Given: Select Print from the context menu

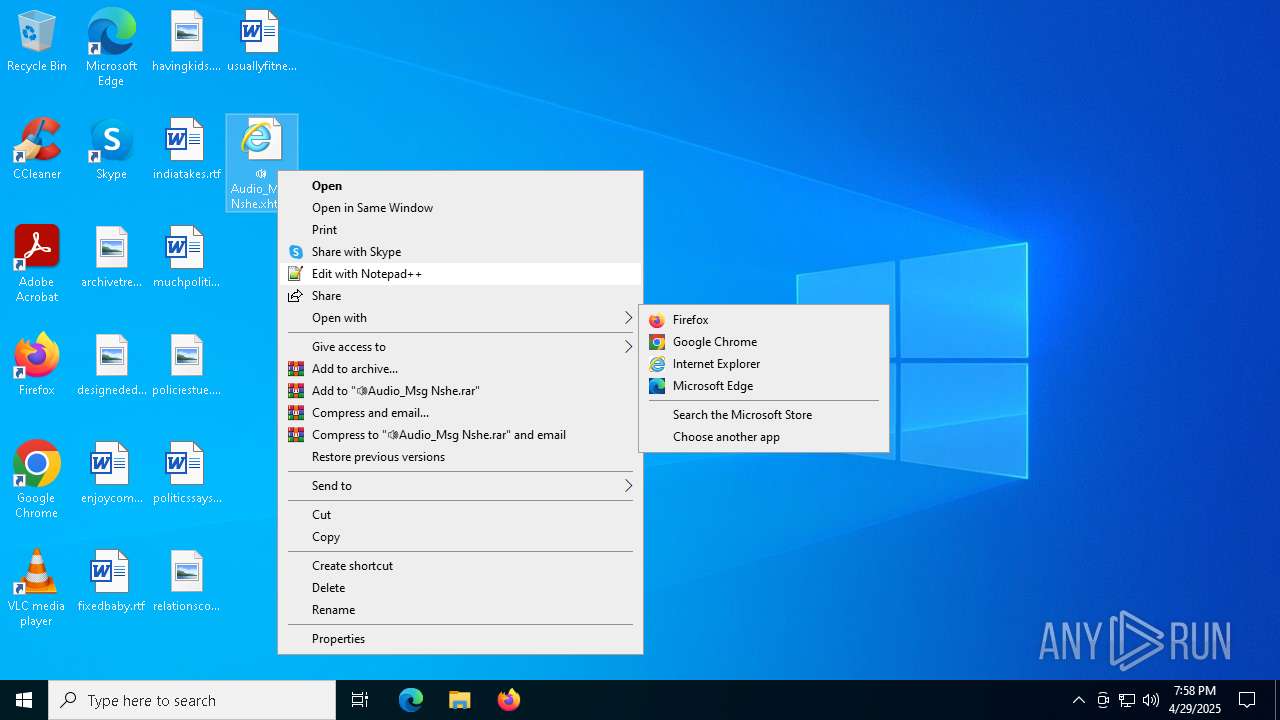Looking at the screenshot, I should (460, 230).
